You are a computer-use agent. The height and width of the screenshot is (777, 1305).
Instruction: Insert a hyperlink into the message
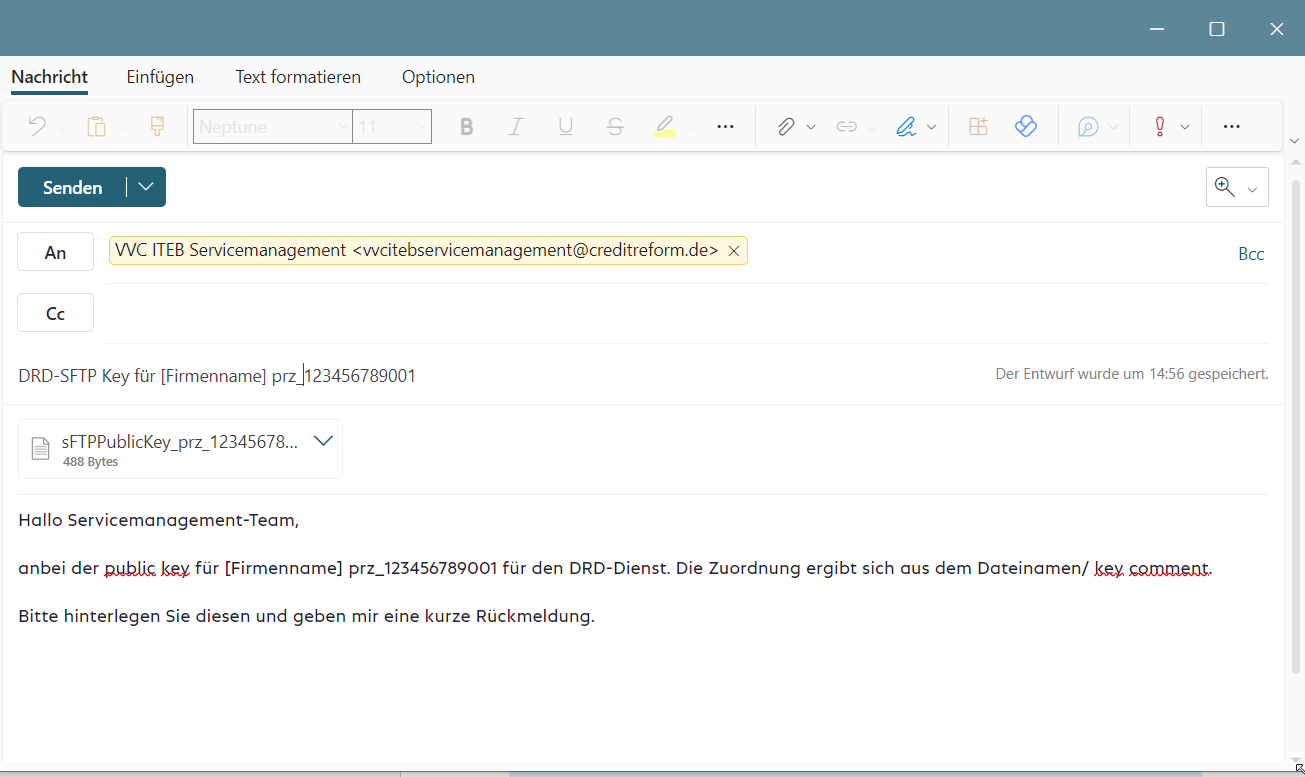pos(847,126)
